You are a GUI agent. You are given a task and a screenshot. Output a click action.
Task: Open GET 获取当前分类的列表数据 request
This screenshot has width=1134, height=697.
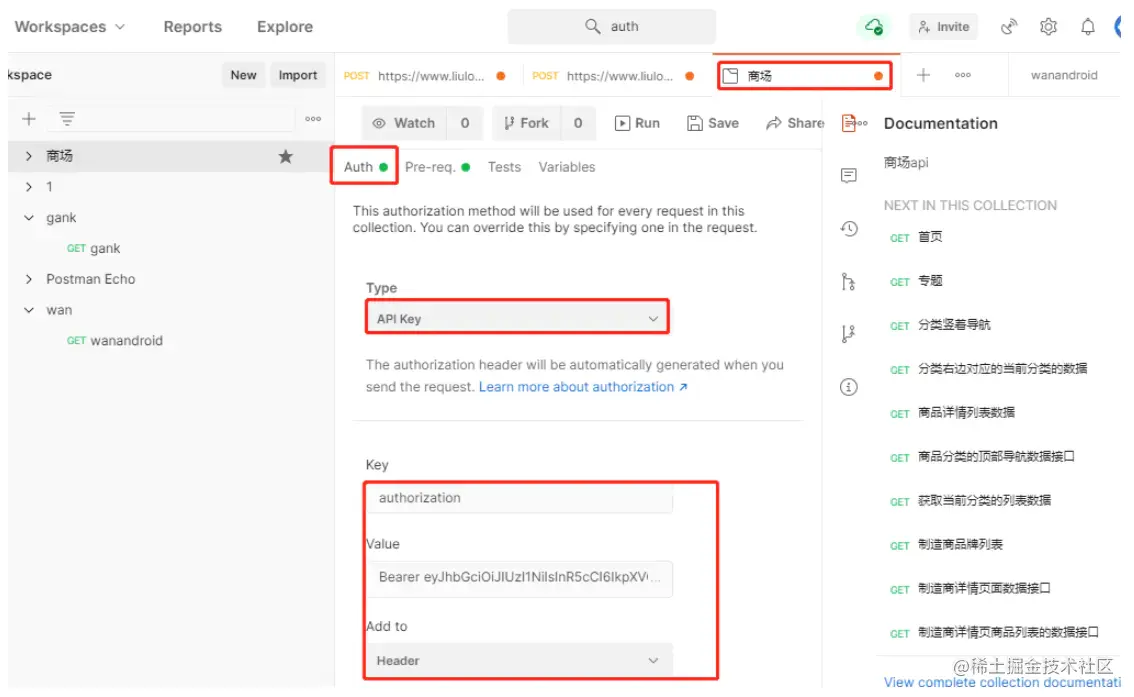tap(971, 501)
